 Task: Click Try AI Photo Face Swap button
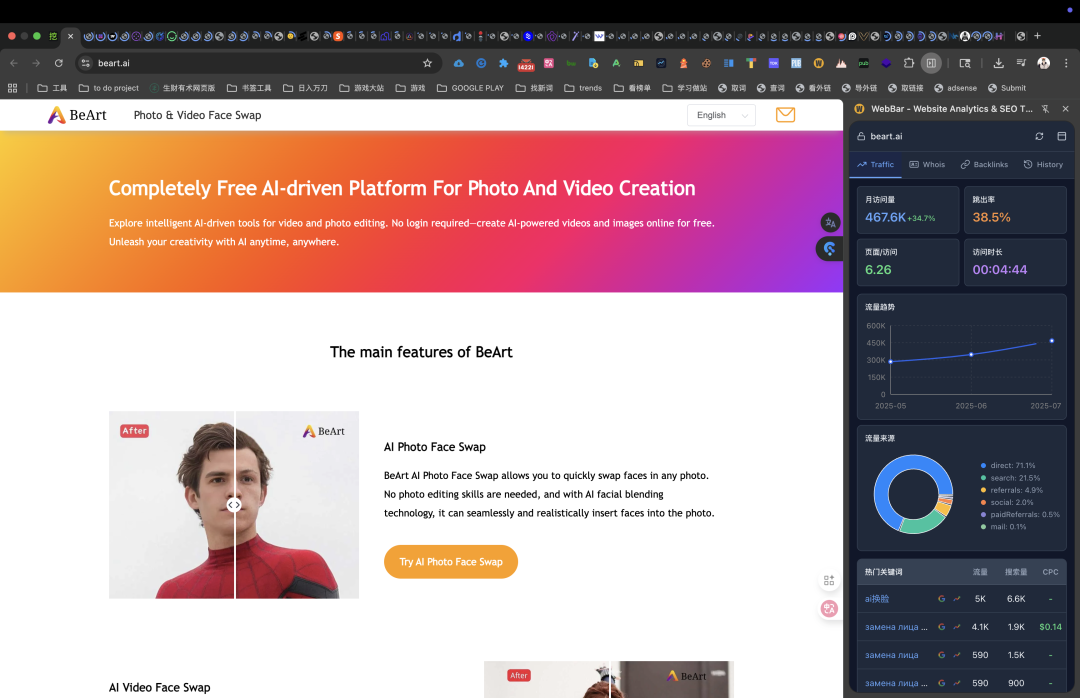tap(451, 562)
